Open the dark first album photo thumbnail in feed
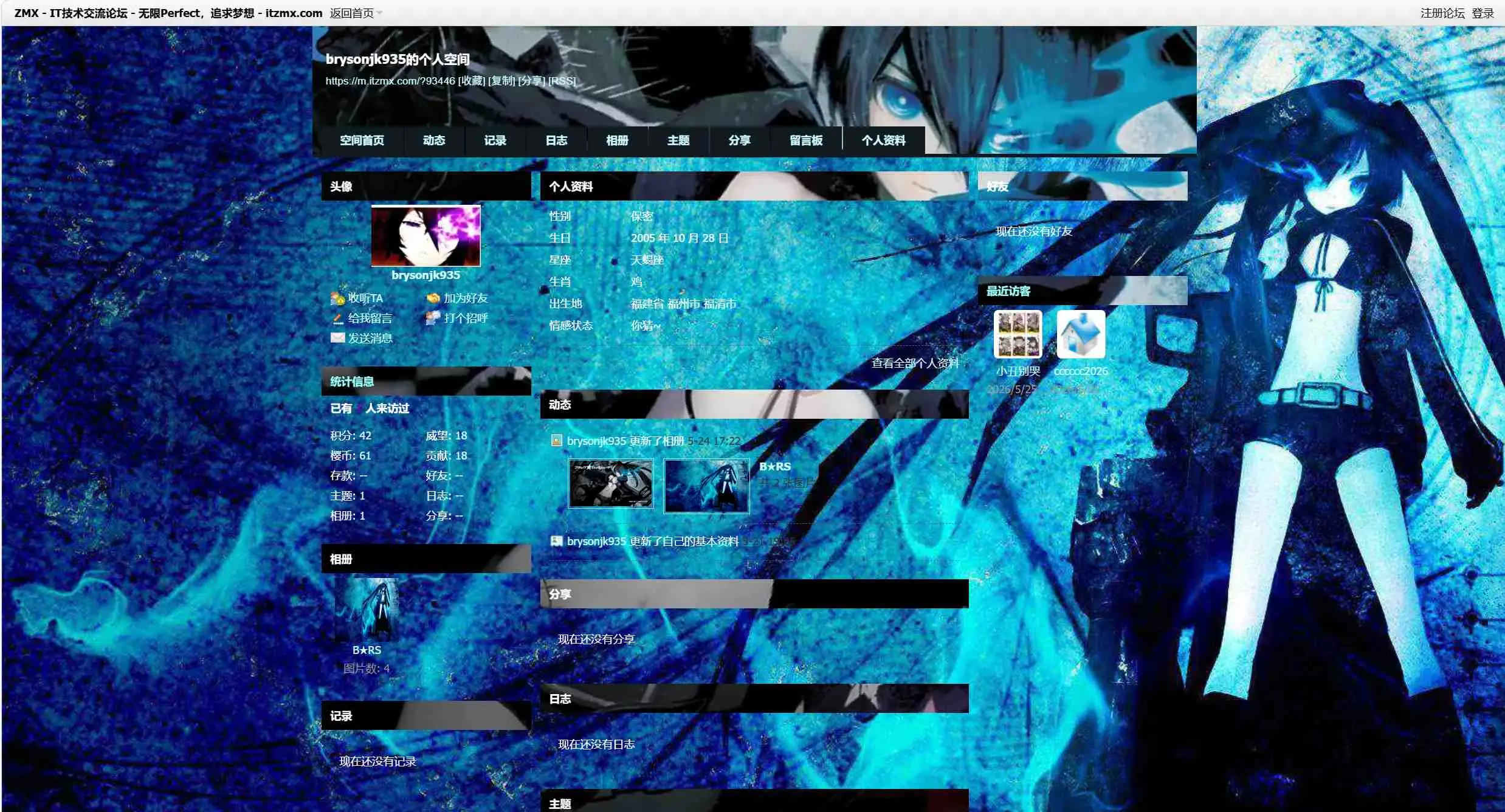The image size is (1505, 812). click(610, 484)
